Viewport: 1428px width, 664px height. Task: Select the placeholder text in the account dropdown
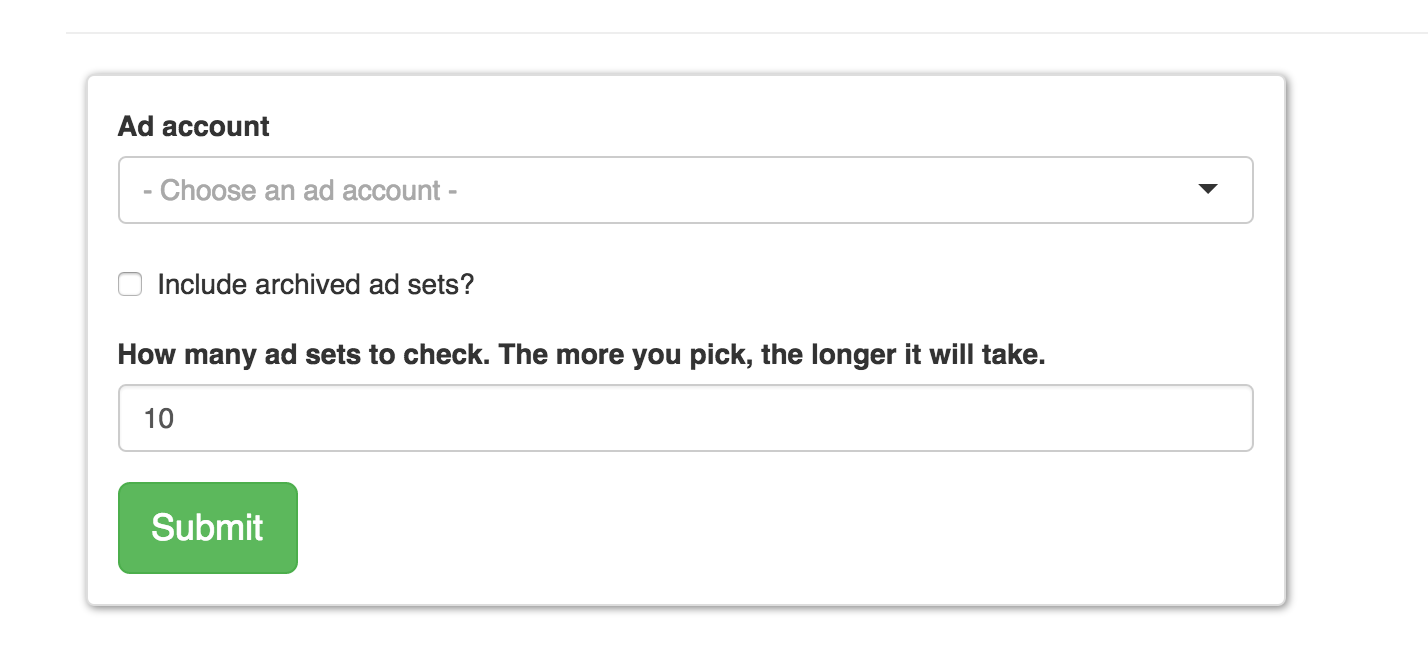pyautogui.click(x=300, y=189)
